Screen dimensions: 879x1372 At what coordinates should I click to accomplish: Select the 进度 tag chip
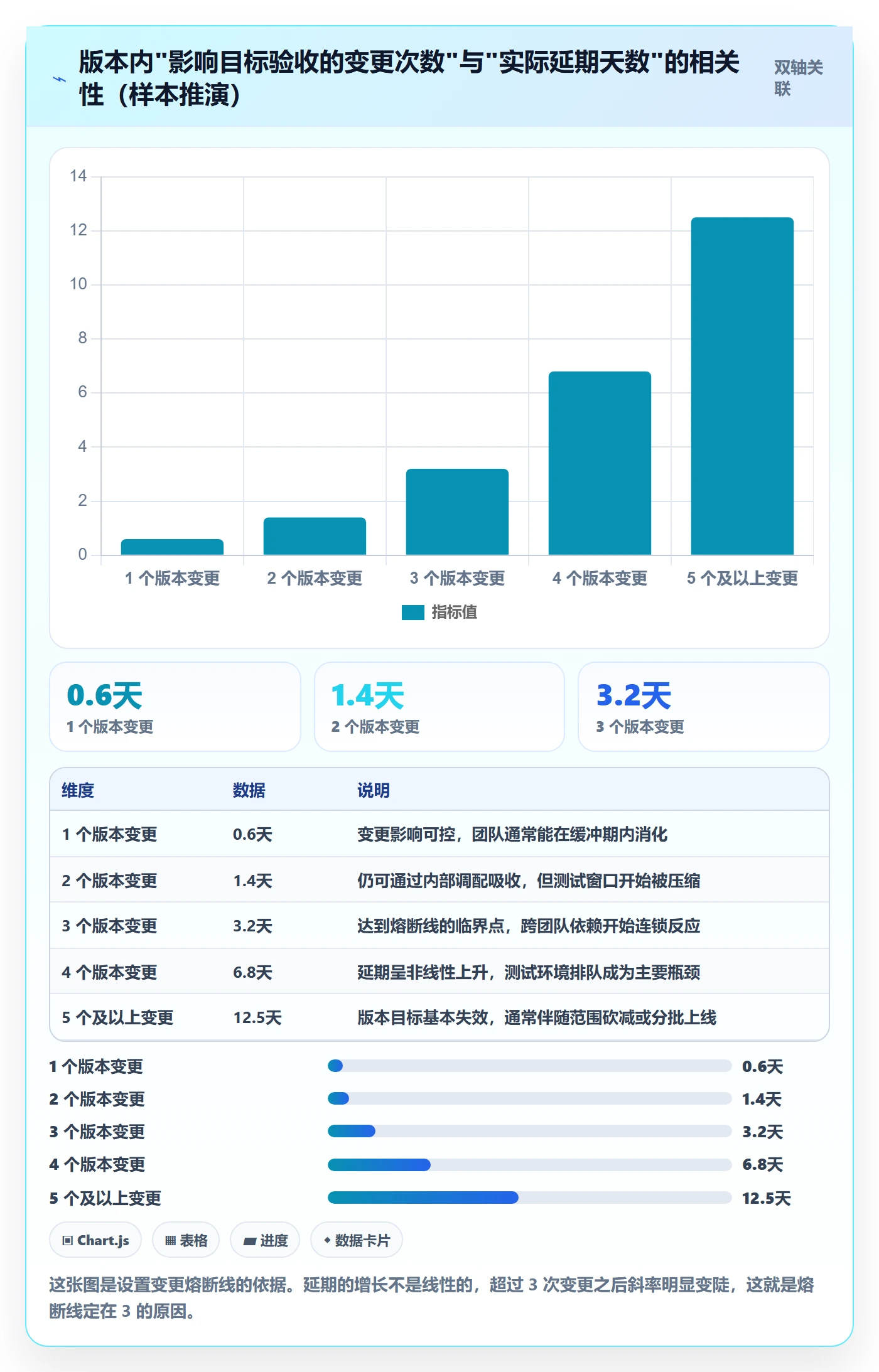point(265,1240)
